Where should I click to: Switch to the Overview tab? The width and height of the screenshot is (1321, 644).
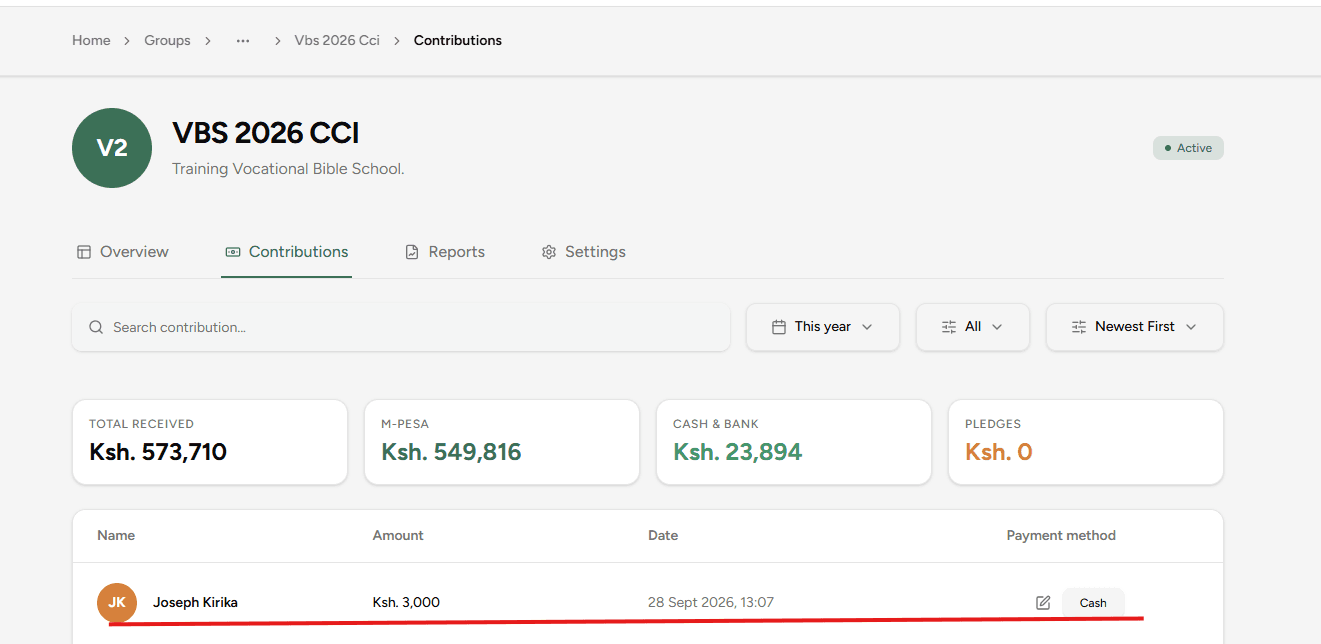click(123, 252)
